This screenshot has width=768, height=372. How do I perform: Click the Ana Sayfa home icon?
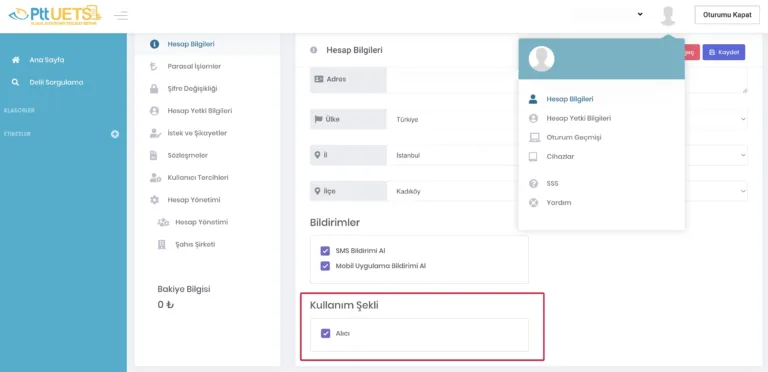(x=16, y=60)
